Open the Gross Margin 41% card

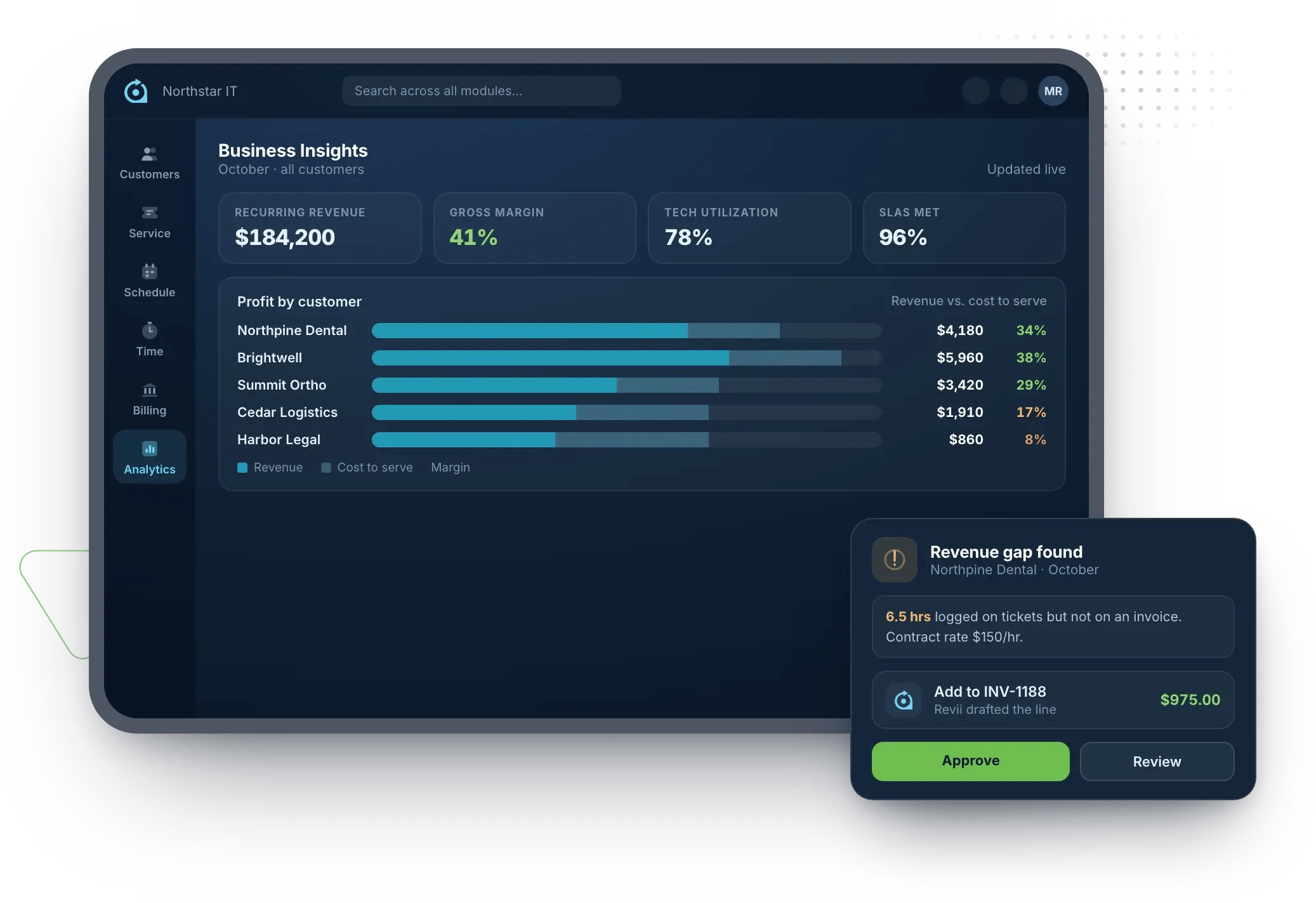534,228
